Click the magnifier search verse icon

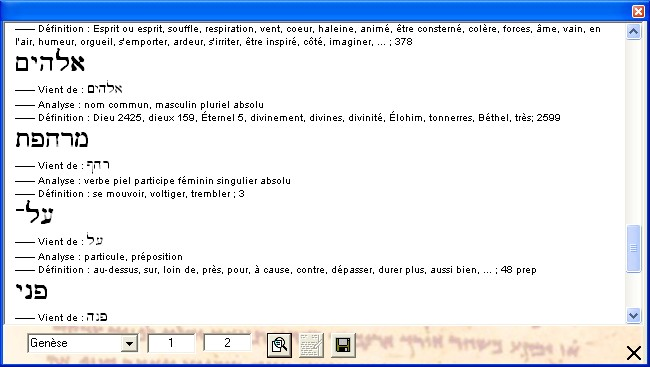click(279, 345)
